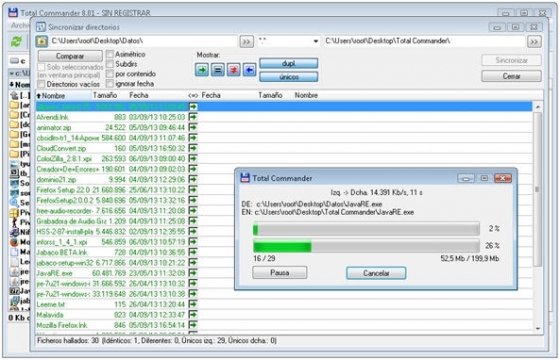This screenshot has height=360, width=560.
Task: Toggle the Directorios vacíos checkbox
Action: click(41, 84)
